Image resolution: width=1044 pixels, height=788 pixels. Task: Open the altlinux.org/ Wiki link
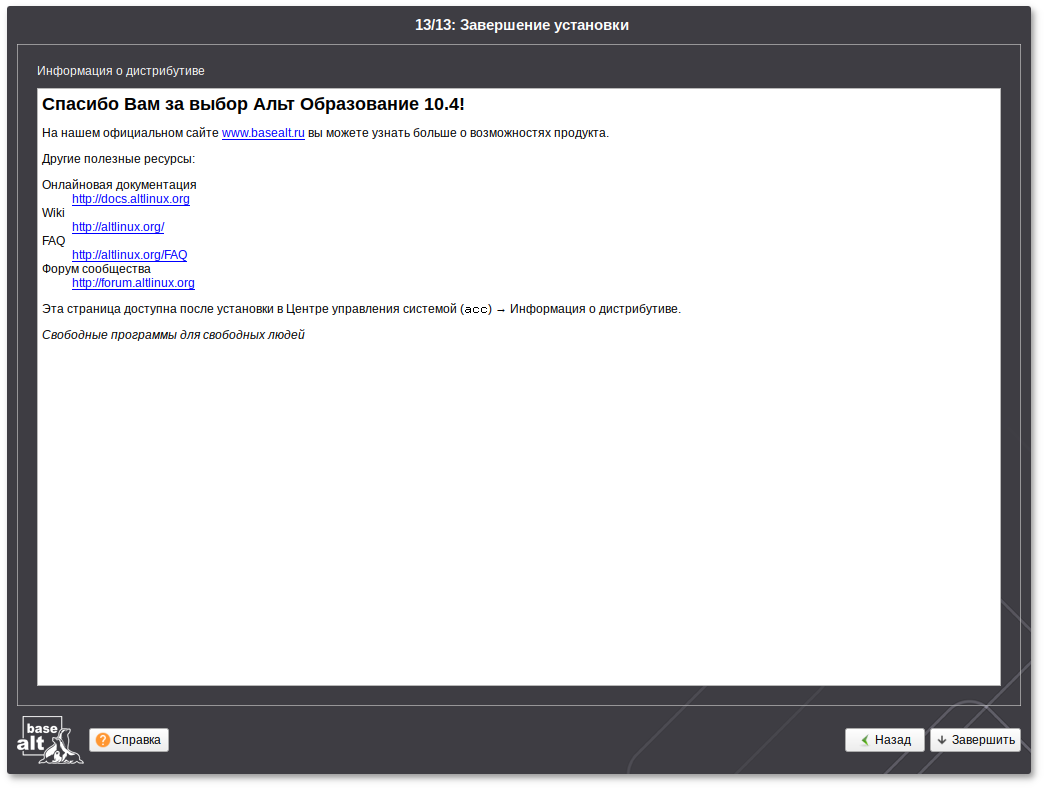(118, 227)
